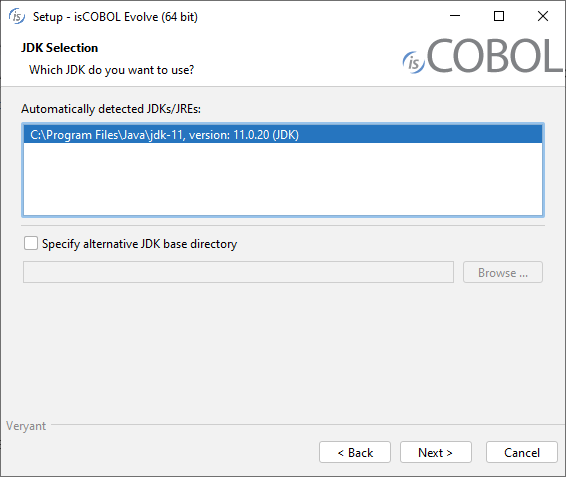Proceed with the Next > button

pyautogui.click(x=436, y=452)
